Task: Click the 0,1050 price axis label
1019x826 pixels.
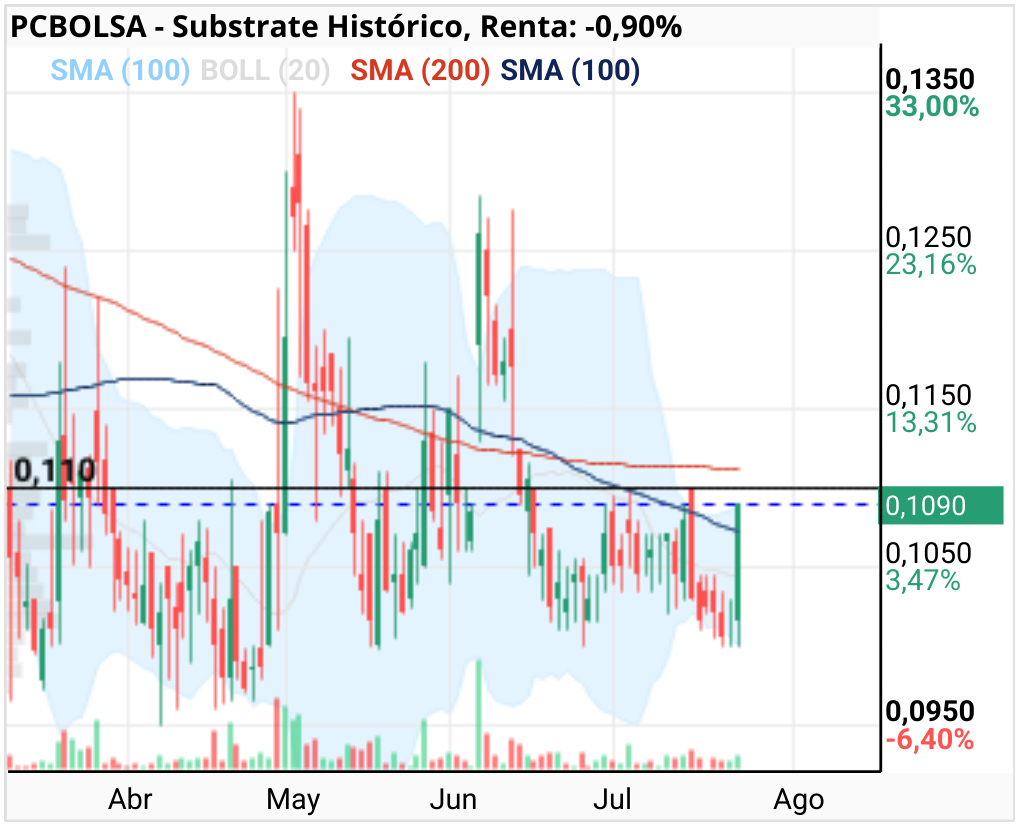Action: coord(929,553)
